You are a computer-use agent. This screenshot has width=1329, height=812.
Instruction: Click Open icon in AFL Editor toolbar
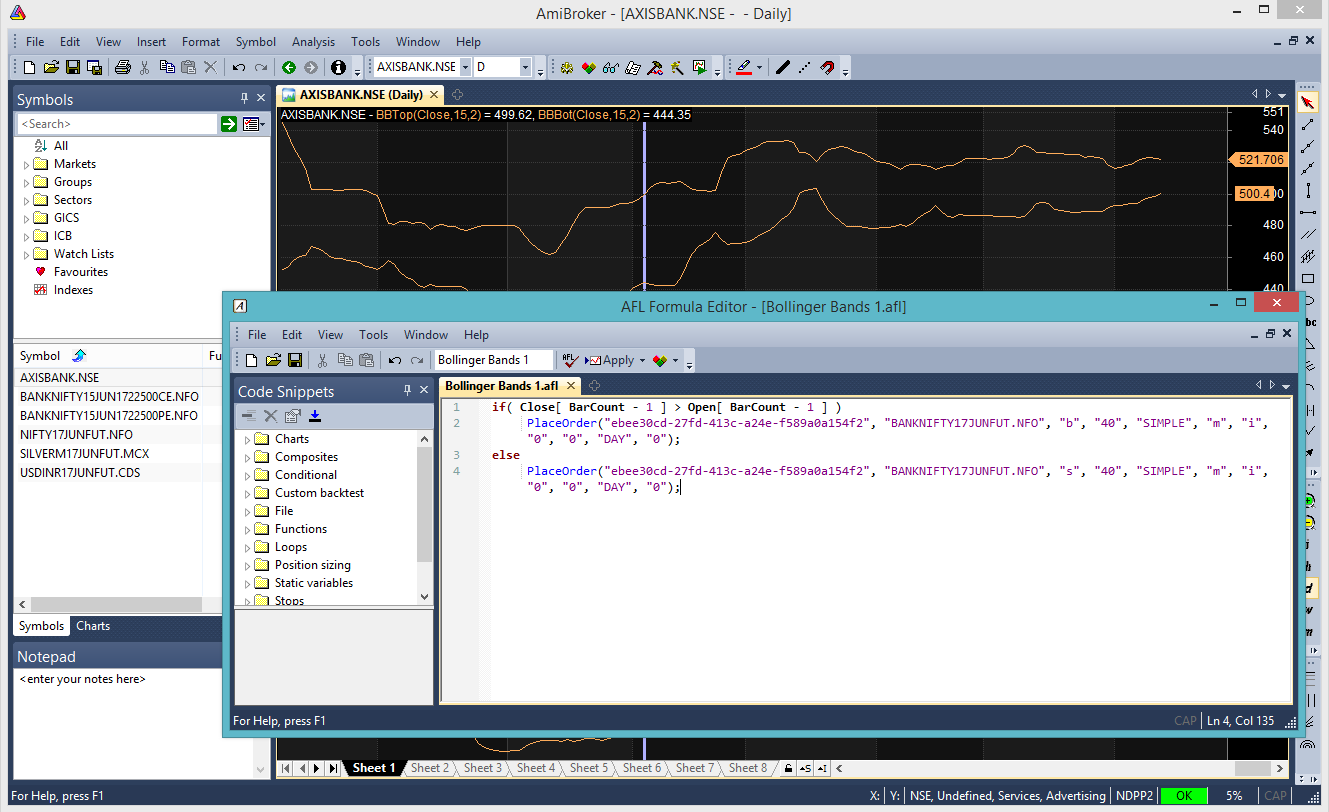pos(272,360)
